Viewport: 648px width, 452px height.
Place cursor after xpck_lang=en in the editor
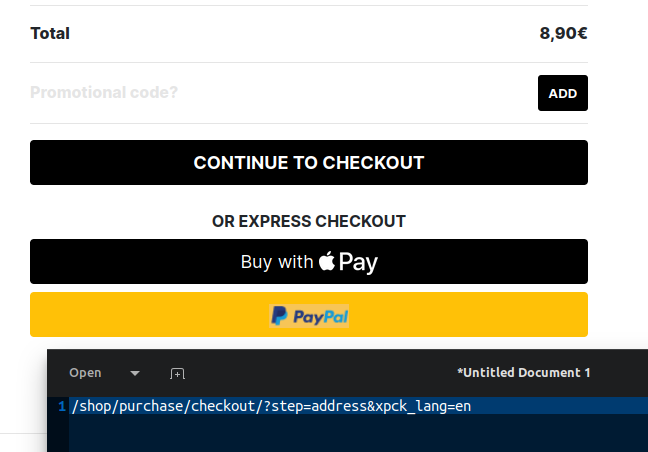click(472, 406)
